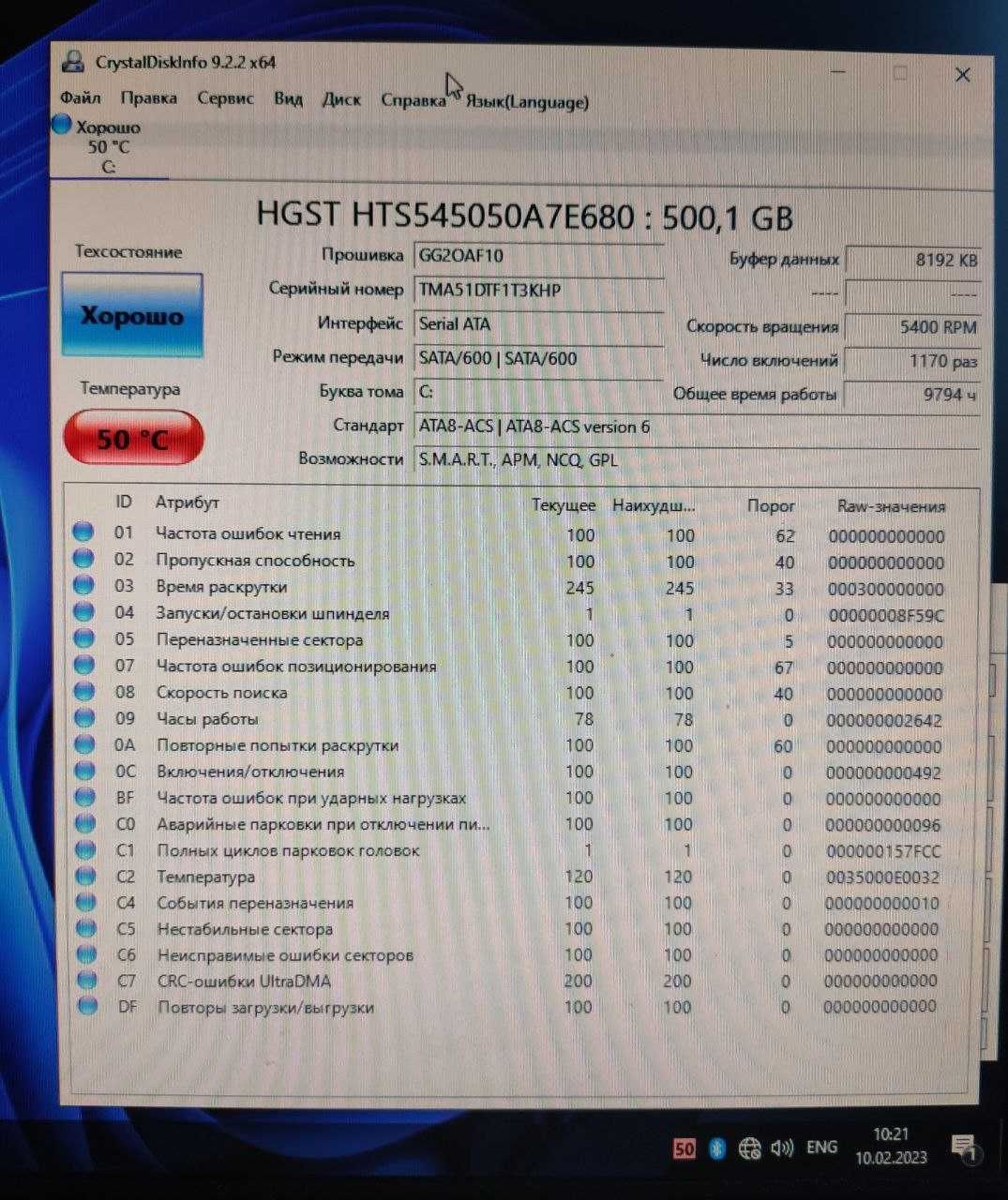The height and width of the screenshot is (1200, 1008).
Task: Click the Наихудш... column header
Action: 654,504
